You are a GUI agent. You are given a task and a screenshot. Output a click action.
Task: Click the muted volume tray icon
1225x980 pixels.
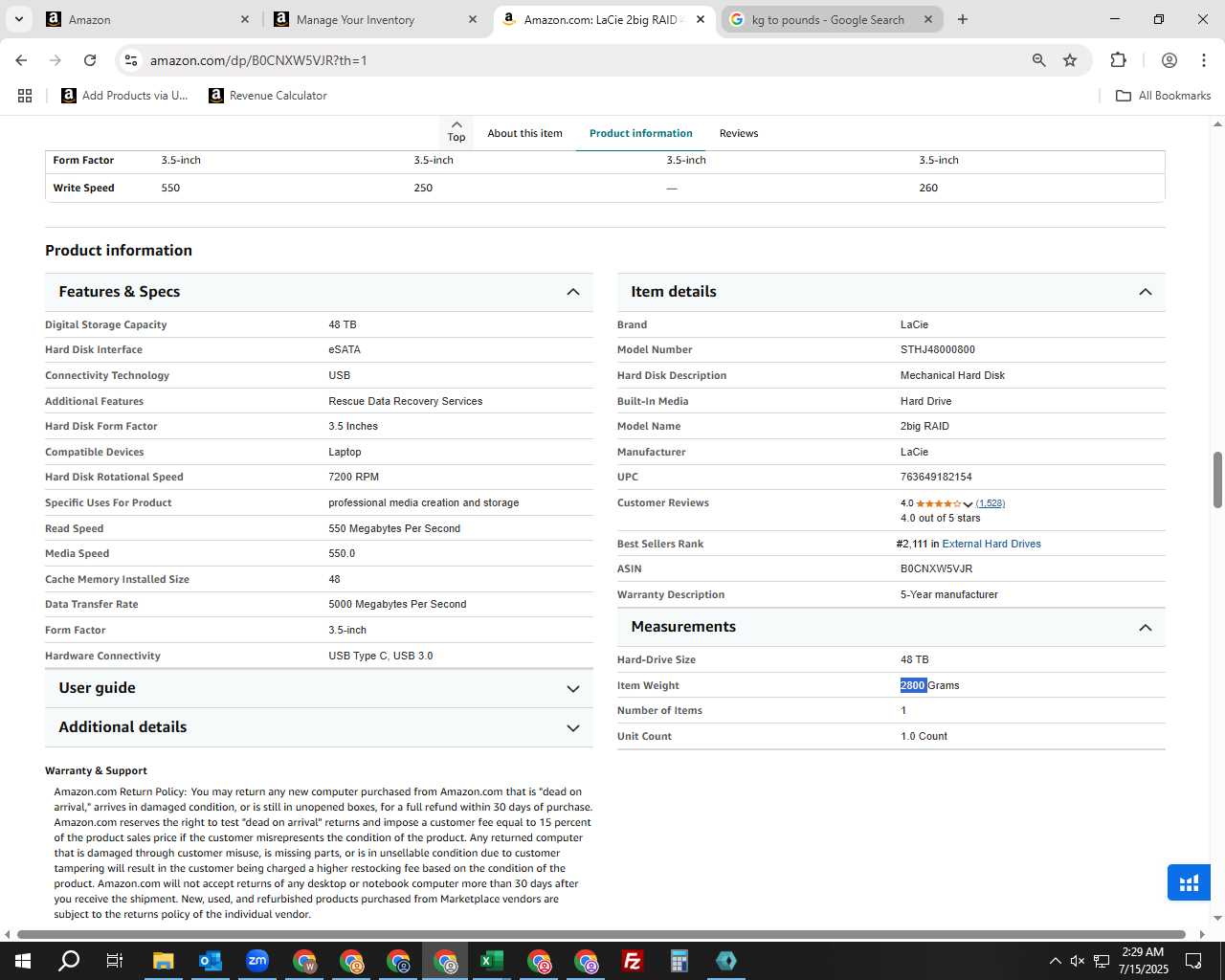(x=1078, y=961)
